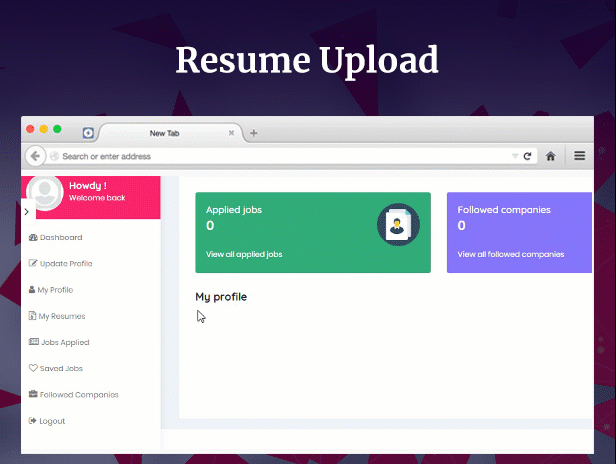Click the Dashboard gauge icon
The image size is (616, 464).
pos(33,237)
